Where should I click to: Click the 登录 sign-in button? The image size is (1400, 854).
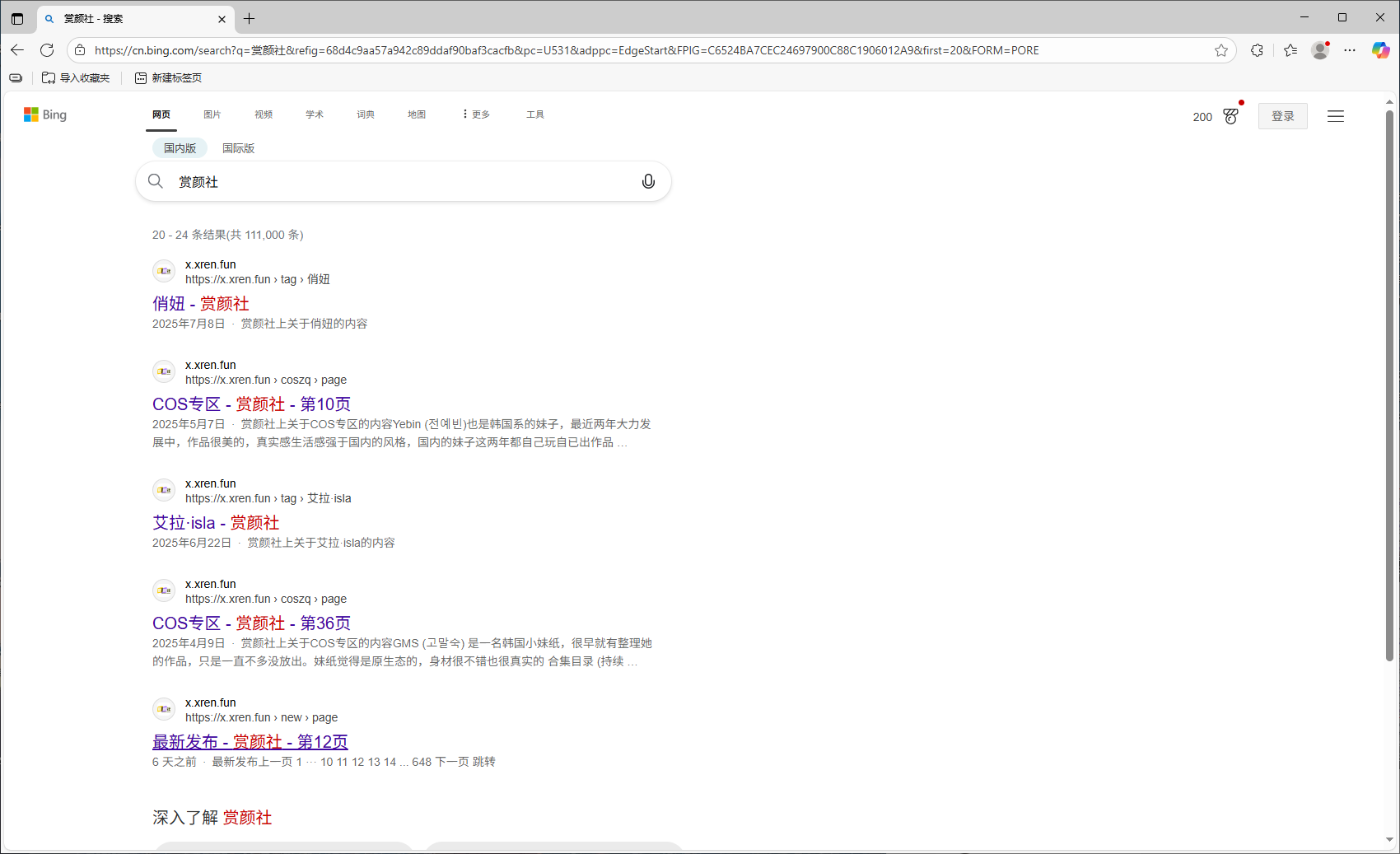point(1282,116)
